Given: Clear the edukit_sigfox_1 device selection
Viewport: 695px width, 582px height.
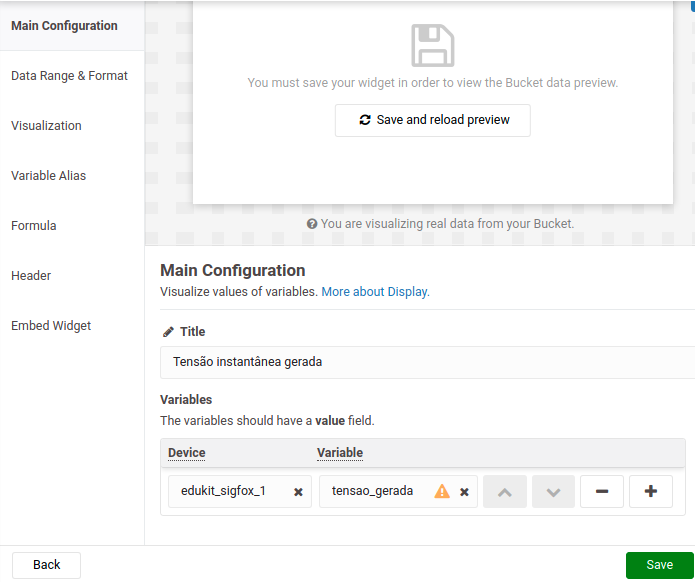Looking at the screenshot, I should 298,492.
